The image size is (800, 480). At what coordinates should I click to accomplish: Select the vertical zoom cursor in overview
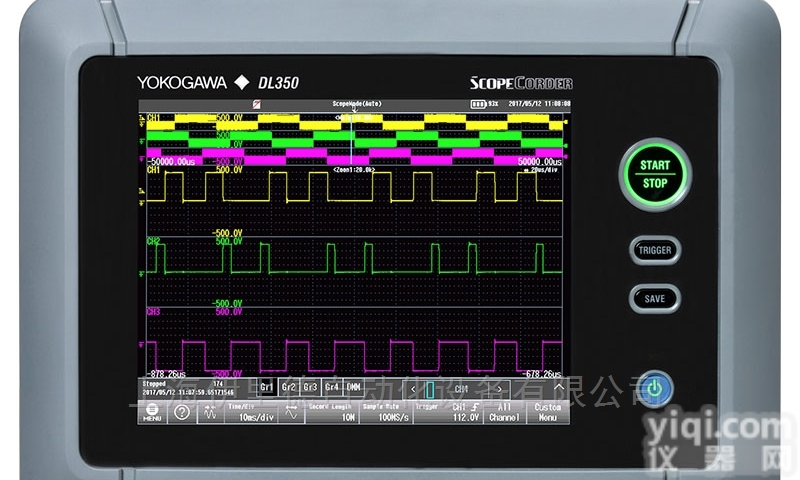click(352, 139)
